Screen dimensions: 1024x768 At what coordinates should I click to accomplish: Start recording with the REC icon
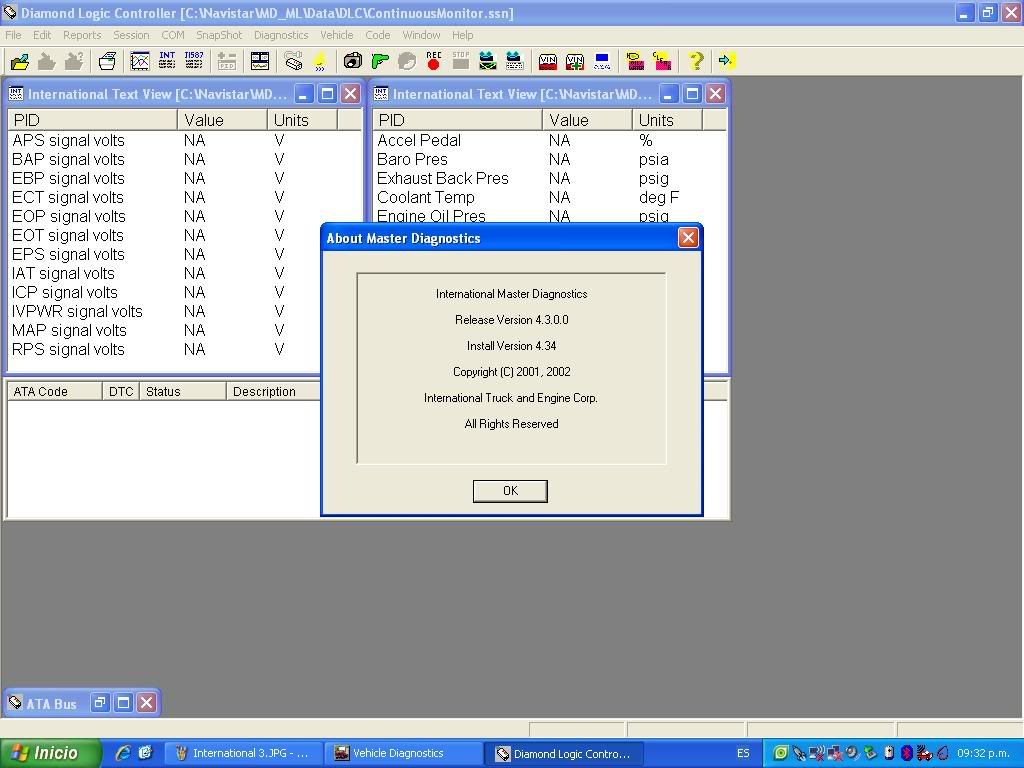434,61
